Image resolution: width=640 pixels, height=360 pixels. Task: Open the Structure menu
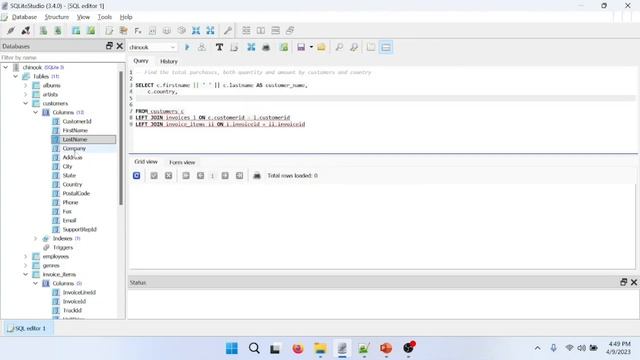click(56, 17)
